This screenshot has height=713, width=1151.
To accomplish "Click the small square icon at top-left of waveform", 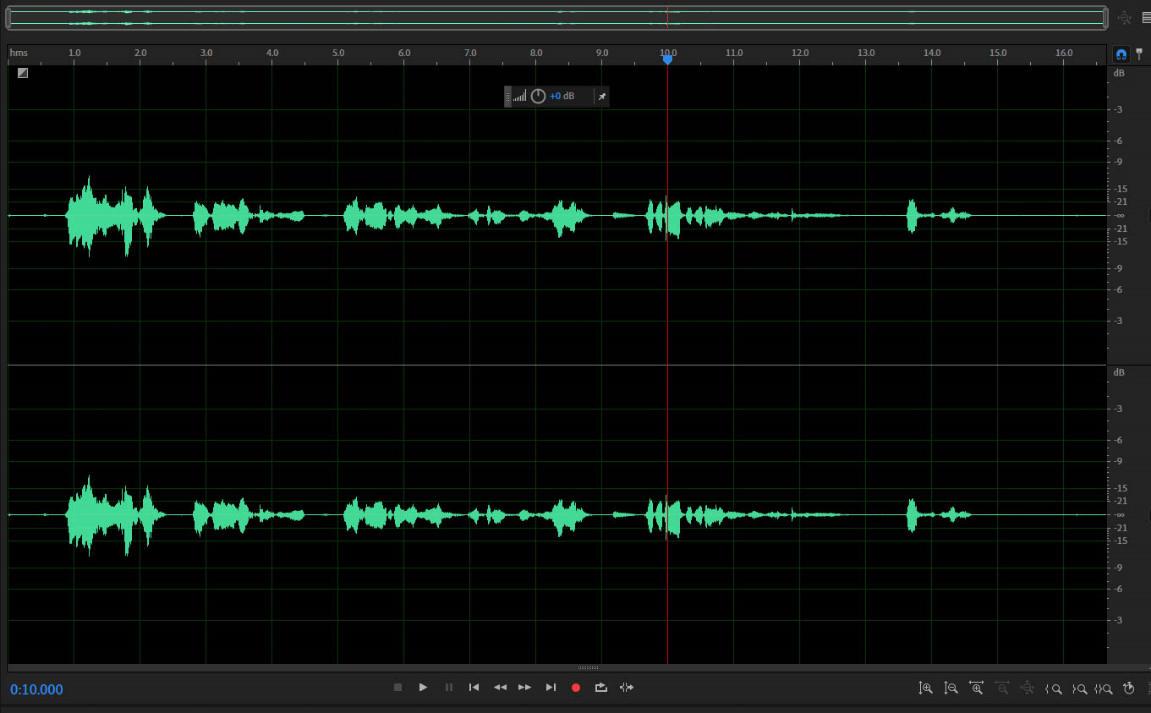I will pyautogui.click(x=23, y=73).
